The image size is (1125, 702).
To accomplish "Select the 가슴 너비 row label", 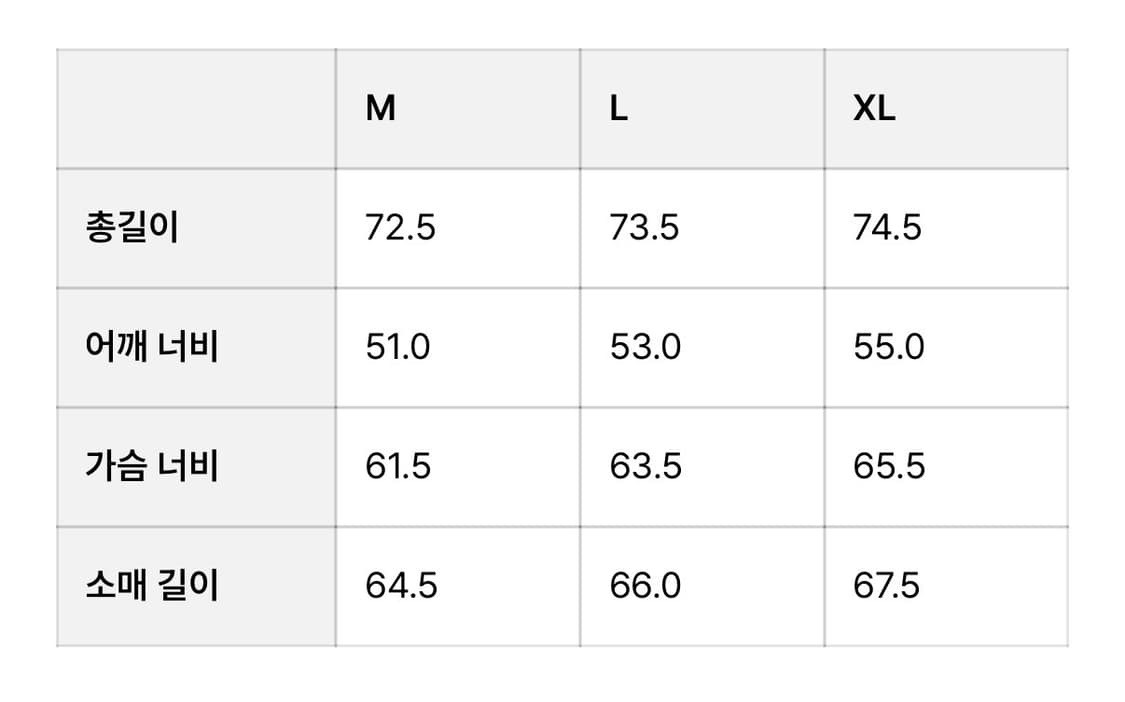I will (x=152, y=466).
